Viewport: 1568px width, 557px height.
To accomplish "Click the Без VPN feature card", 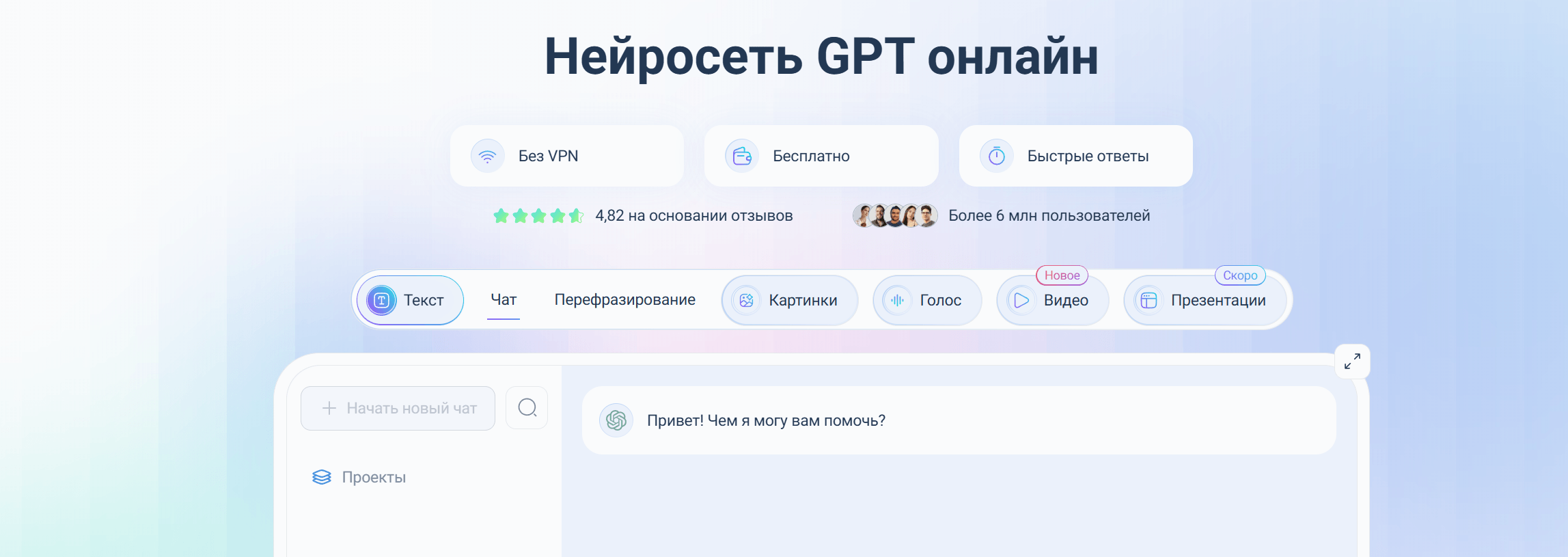I will click(x=567, y=156).
